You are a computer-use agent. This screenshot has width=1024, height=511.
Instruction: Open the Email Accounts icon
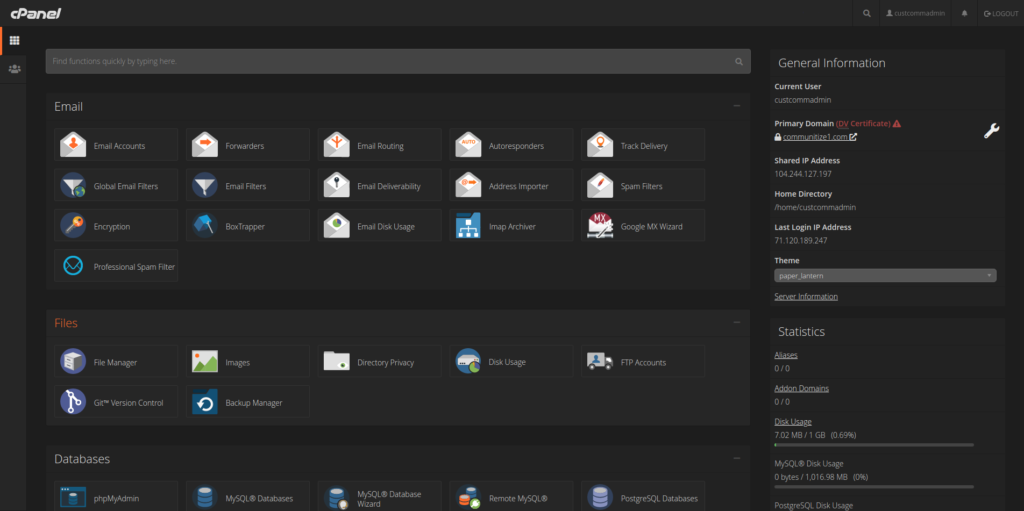[x=74, y=145]
